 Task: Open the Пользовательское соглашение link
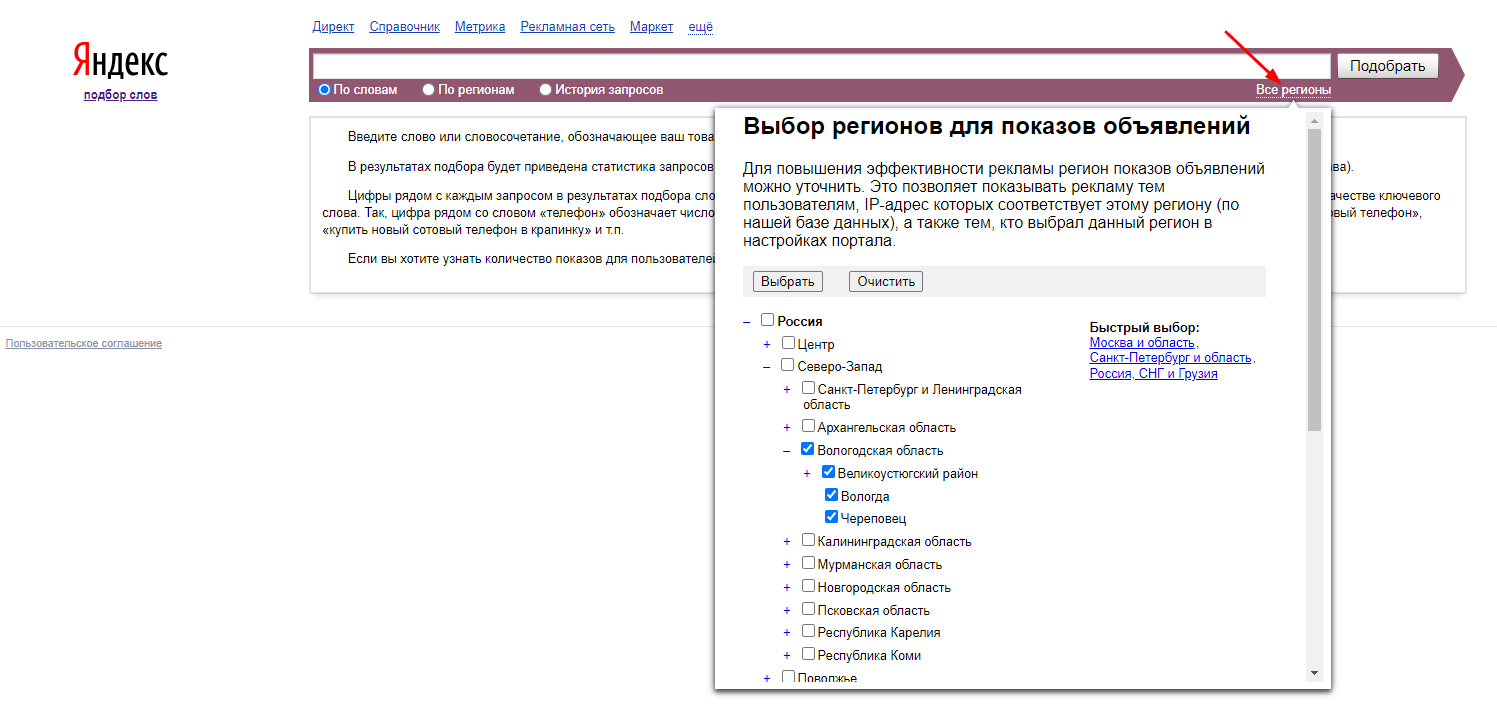coord(84,344)
